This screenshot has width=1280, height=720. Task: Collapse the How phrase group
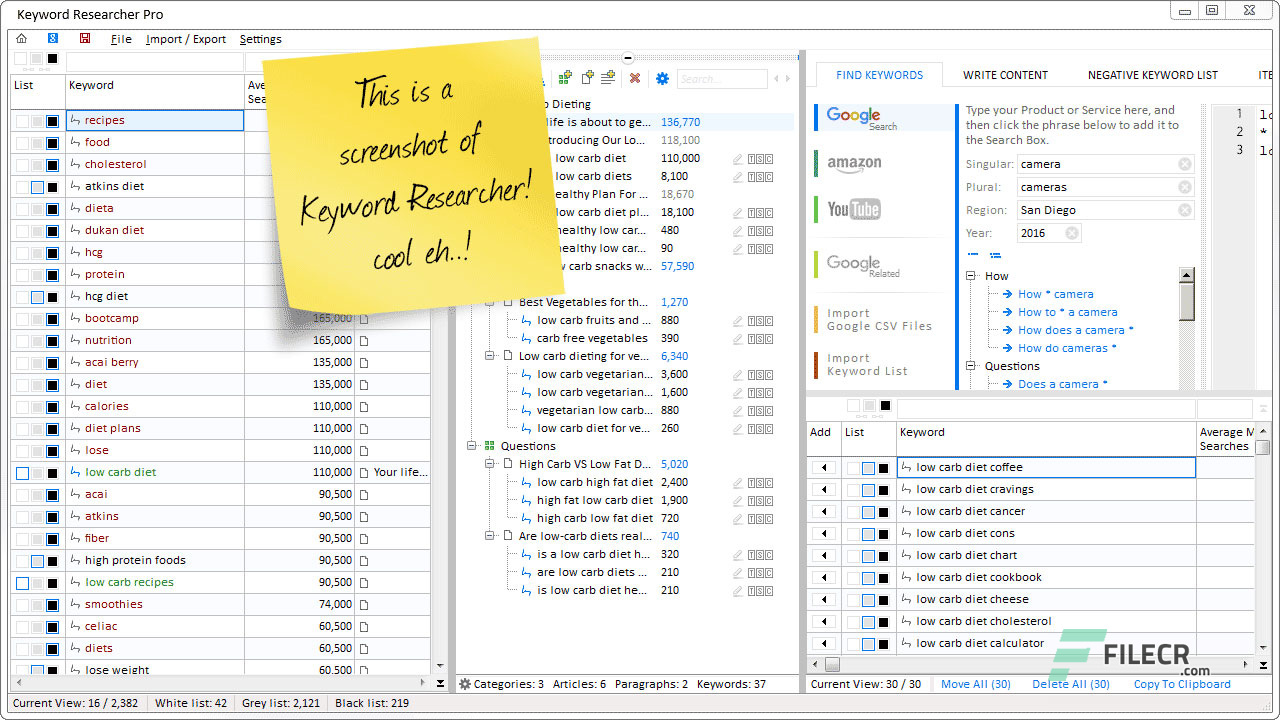(971, 276)
